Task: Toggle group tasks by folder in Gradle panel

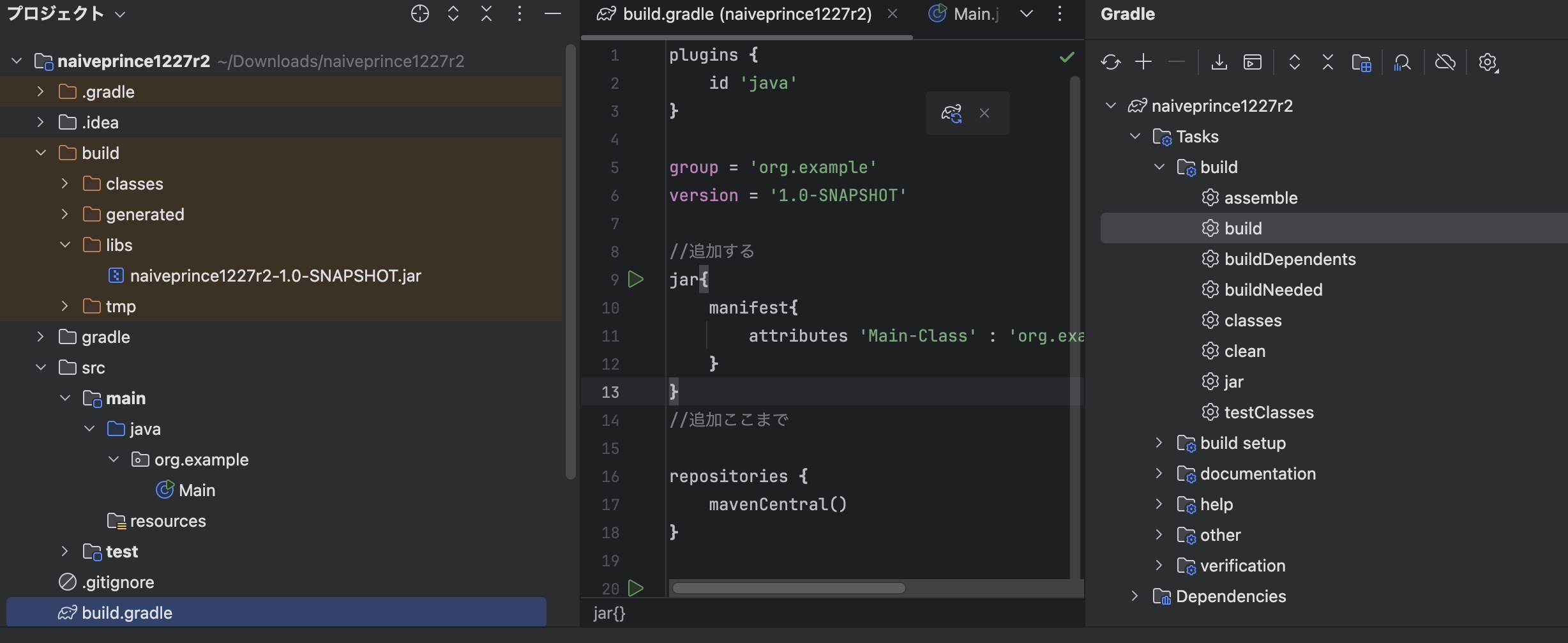Action: coord(1361,62)
